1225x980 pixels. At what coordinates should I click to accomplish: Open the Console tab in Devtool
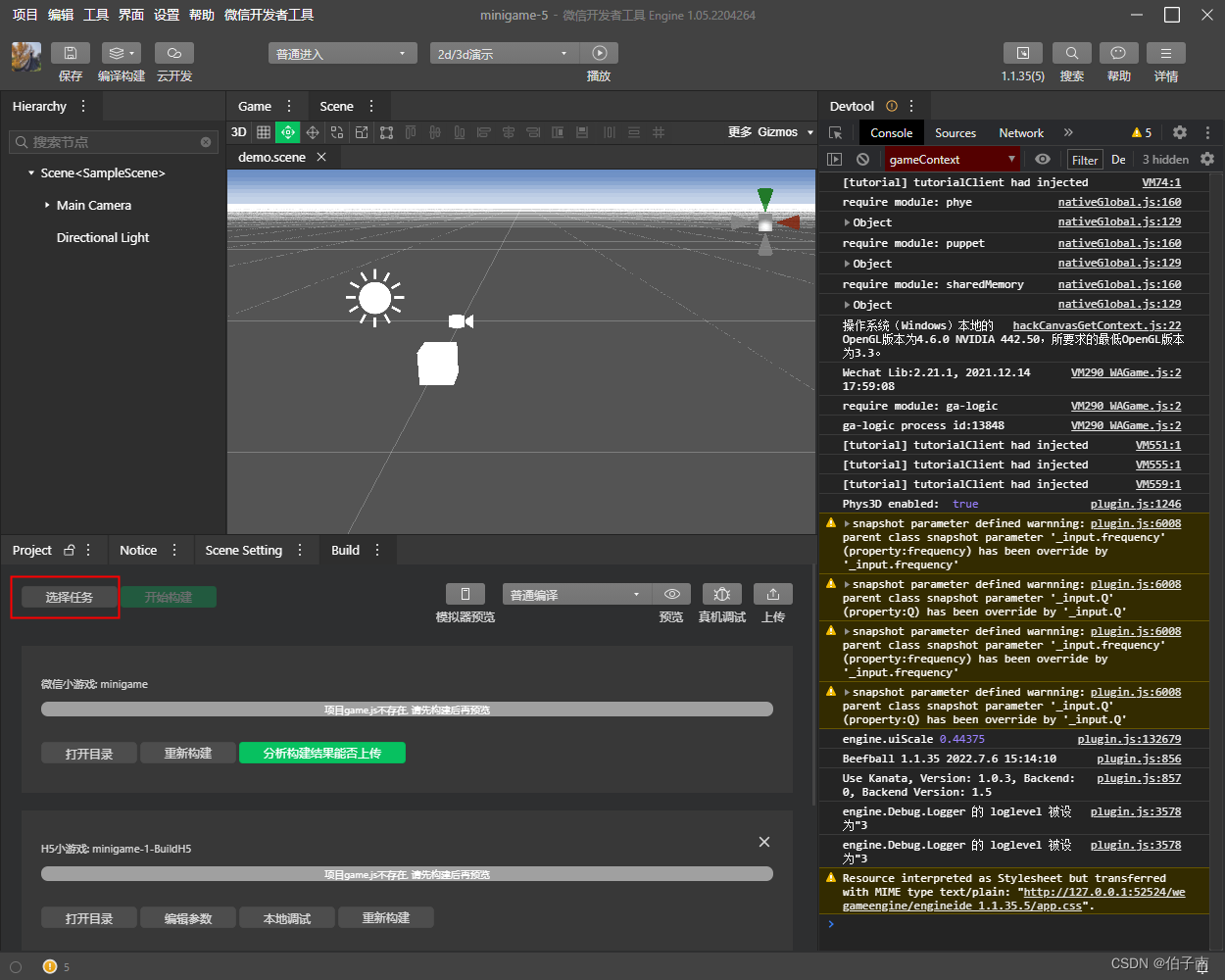[x=892, y=132]
